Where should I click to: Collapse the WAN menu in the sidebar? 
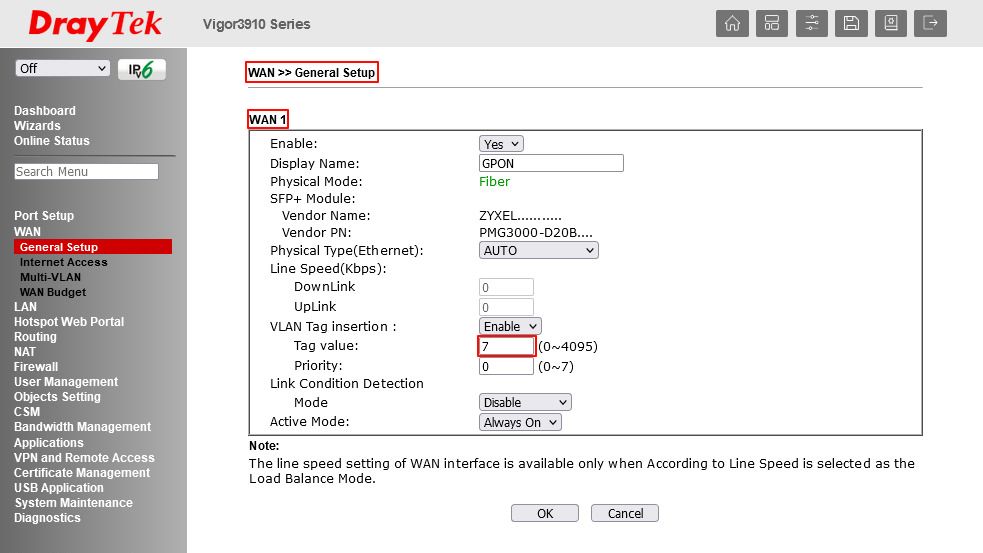tap(27, 232)
